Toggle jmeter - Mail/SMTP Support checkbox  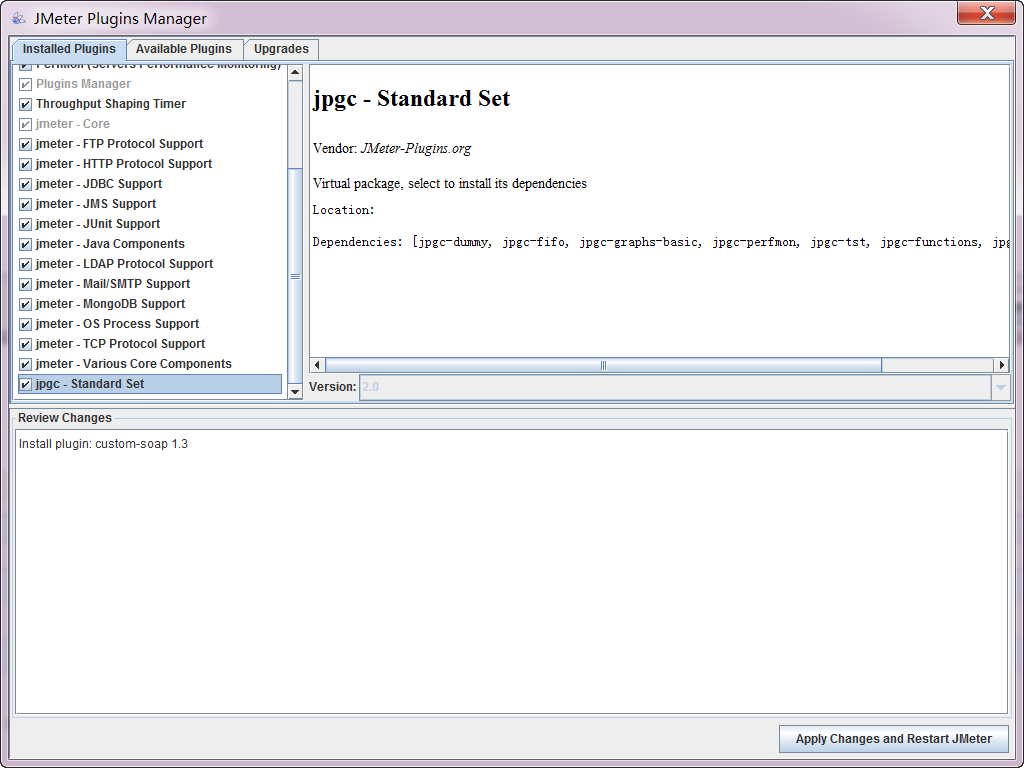(25, 285)
